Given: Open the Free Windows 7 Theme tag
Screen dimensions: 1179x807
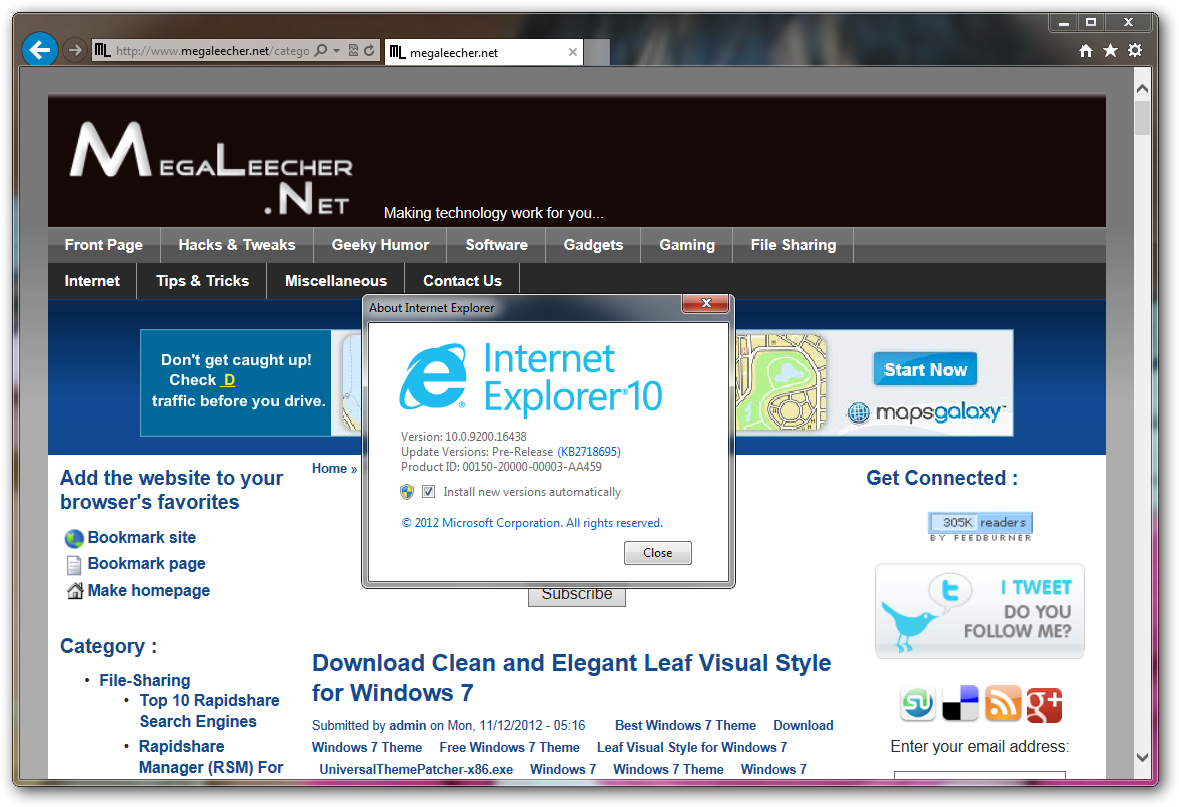Looking at the screenshot, I should (x=510, y=748).
